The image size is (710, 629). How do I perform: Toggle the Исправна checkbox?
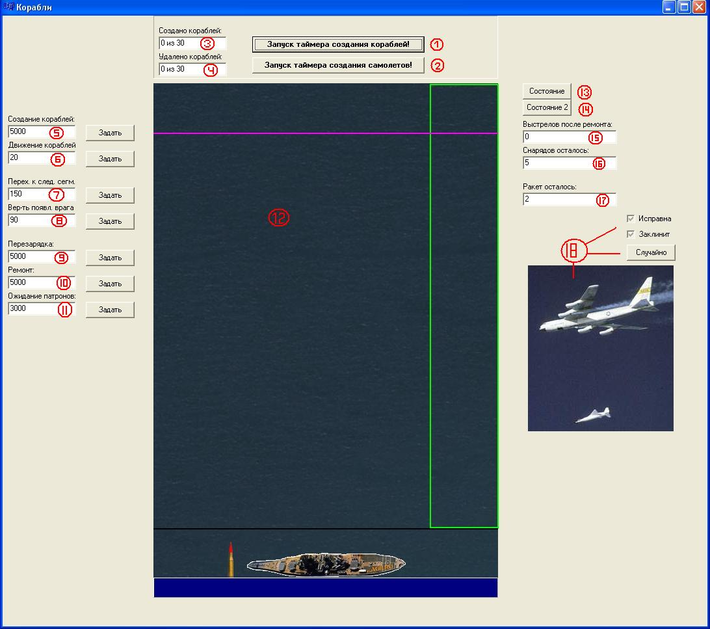(630, 218)
